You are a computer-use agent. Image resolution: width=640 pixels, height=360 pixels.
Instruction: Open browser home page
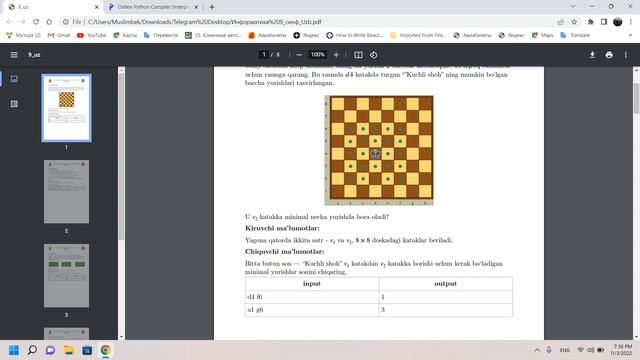(49, 22)
